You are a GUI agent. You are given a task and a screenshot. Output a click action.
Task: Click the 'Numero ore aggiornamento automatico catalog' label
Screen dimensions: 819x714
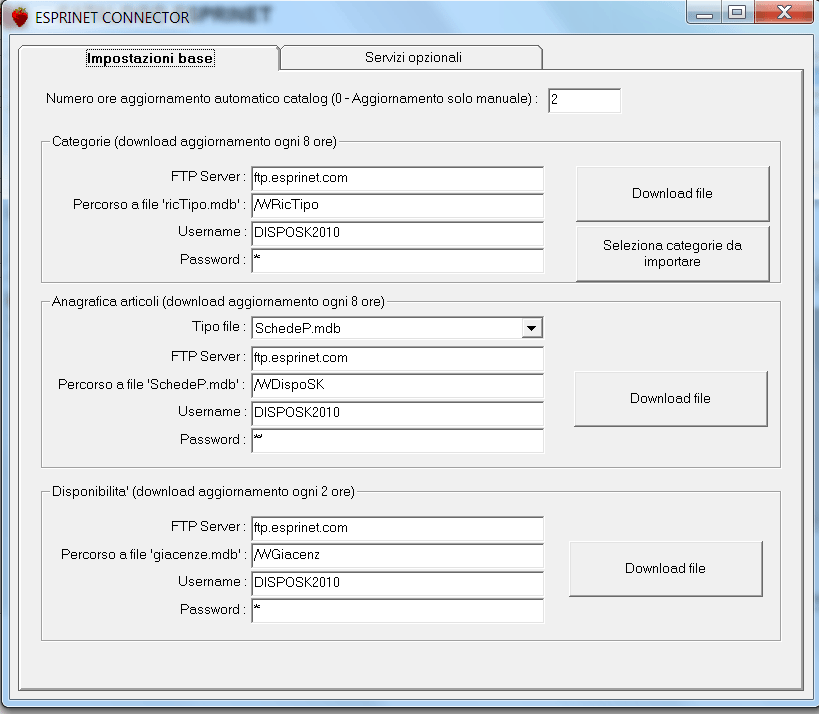(291, 99)
